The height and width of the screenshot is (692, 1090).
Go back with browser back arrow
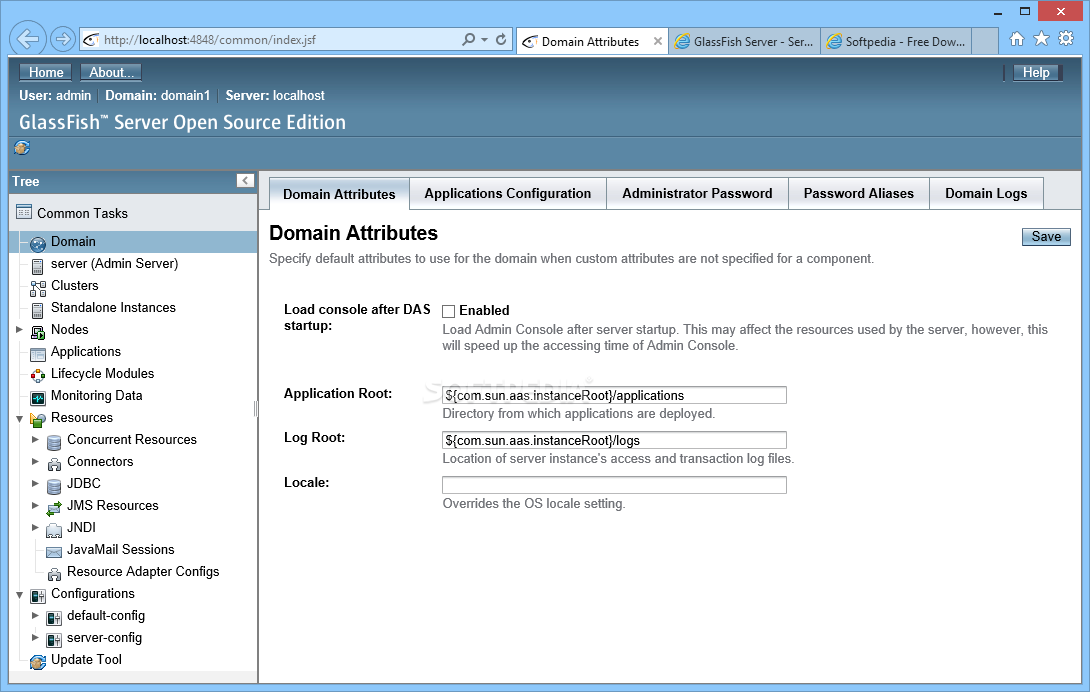28,39
